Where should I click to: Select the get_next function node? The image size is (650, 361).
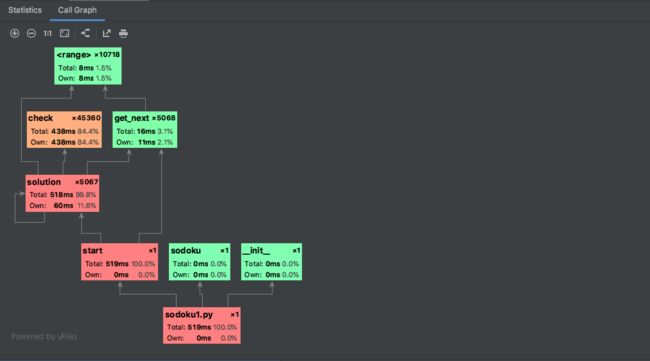click(x=145, y=129)
